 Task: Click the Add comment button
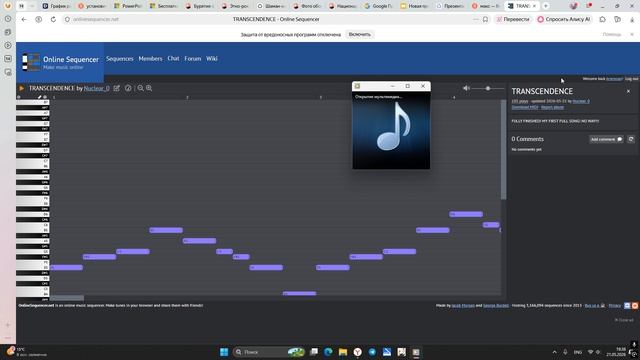click(606, 139)
